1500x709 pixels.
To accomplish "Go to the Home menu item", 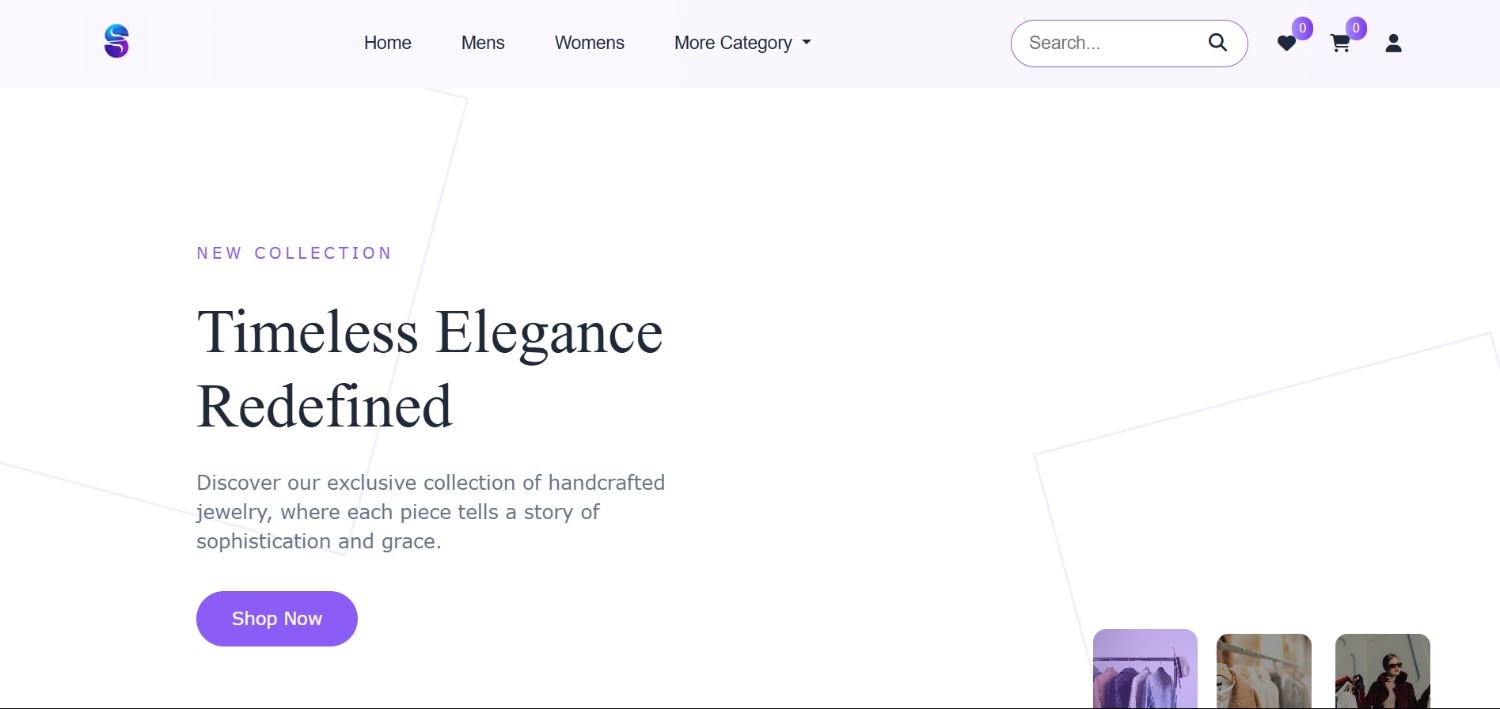I will point(387,43).
